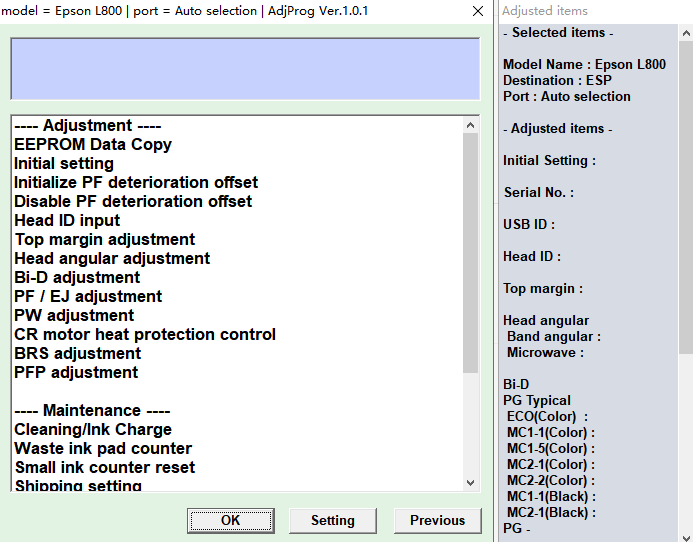
Task: Click the Model Name : Epson L800 text
Action: click(584, 65)
